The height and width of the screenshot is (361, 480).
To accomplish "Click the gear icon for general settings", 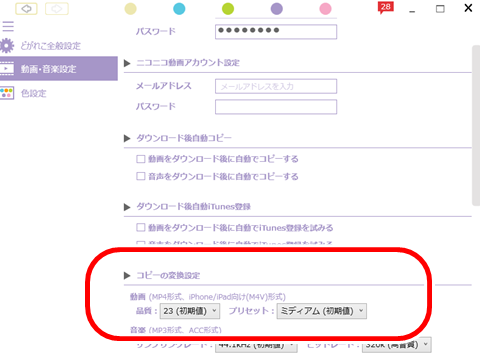I will click(x=7, y=46).
